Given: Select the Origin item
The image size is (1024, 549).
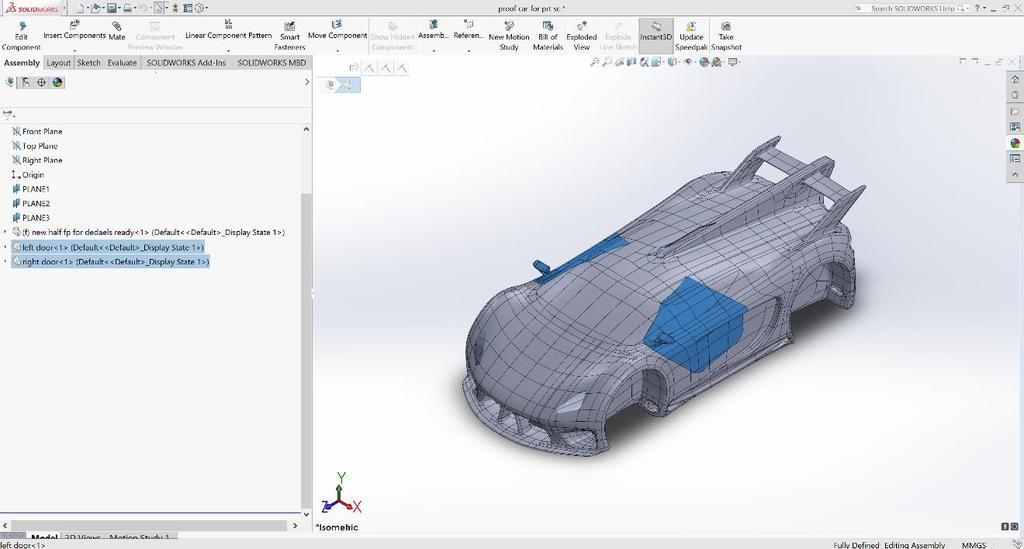Looking at the screenshot, I should tap(28, 174).
